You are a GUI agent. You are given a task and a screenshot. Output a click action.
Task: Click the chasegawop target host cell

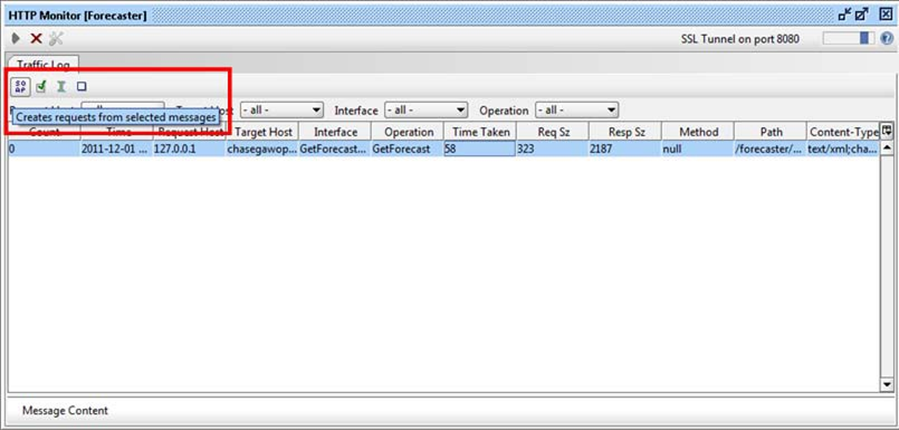pos(263,149)
